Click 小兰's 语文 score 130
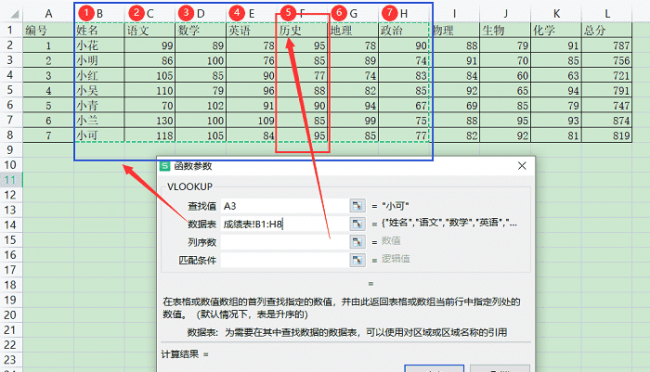This screenshot has height=372, width=650. [x=150, y=120]
